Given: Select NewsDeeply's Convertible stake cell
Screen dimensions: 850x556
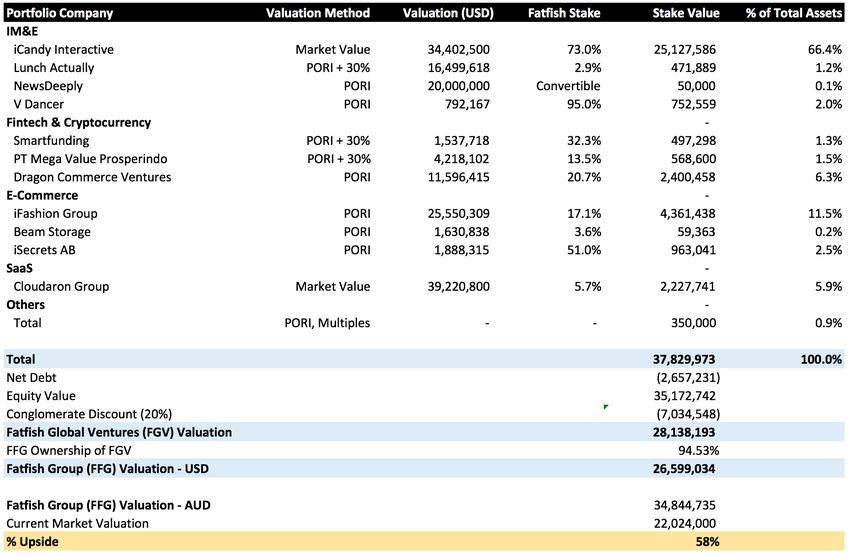Looking at the screenshot, I should 568,86.
